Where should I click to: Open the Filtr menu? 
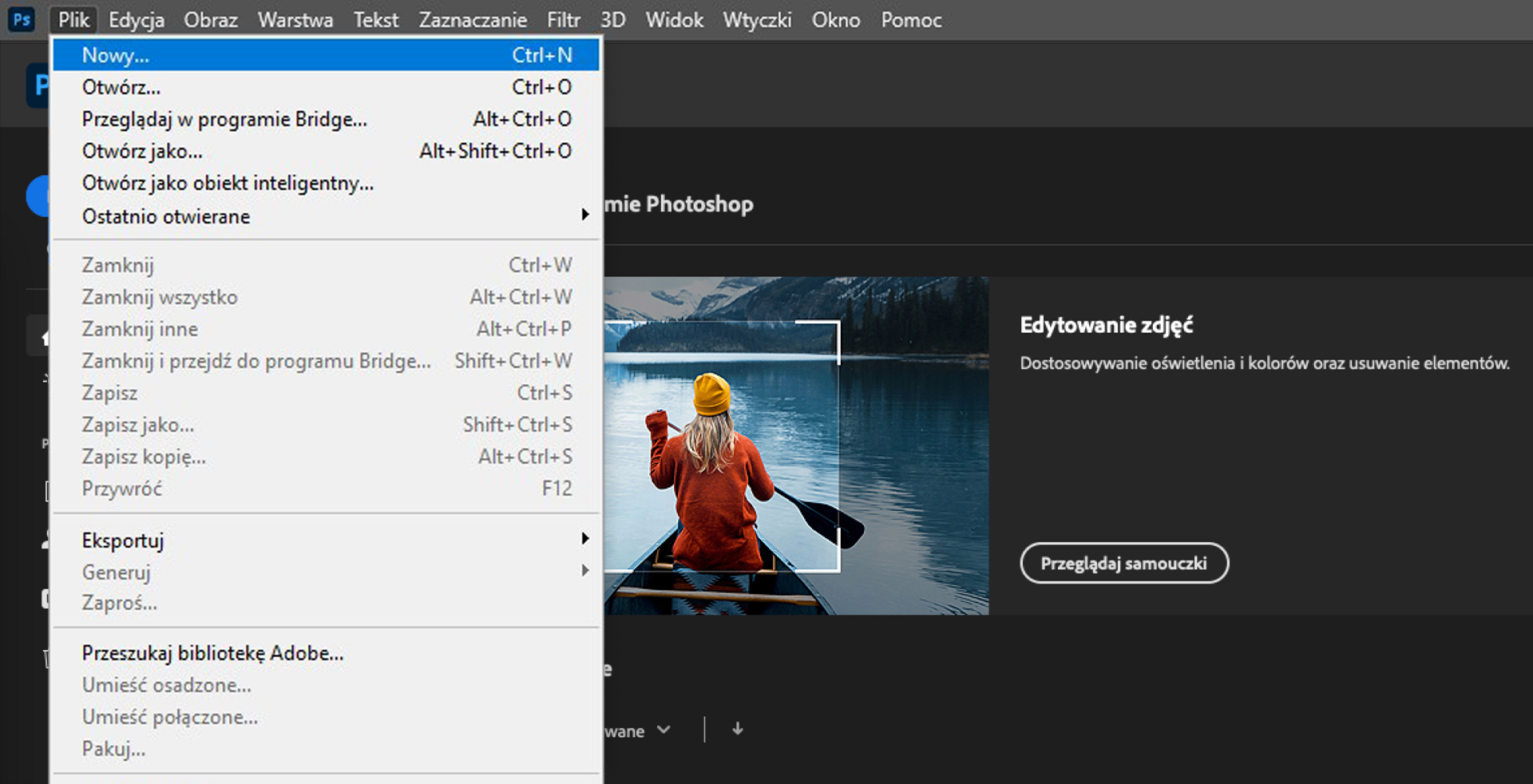[563, 20]
